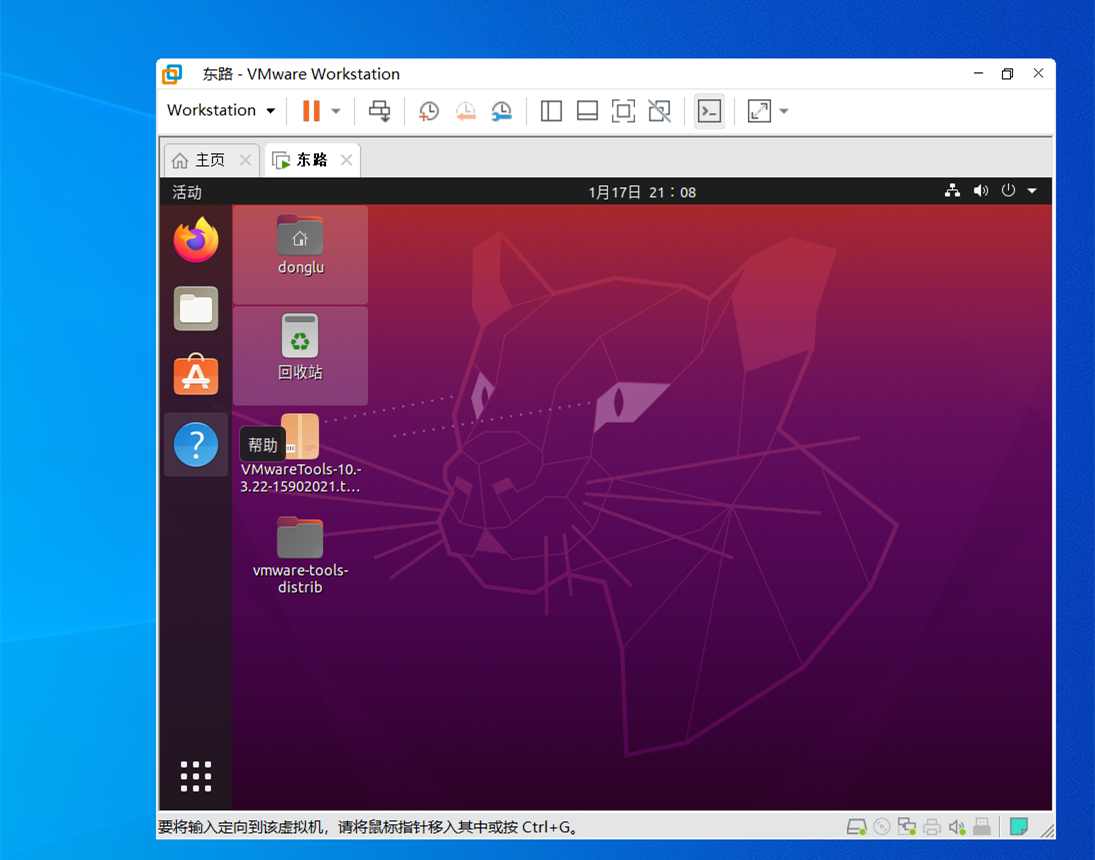Click the hard disk status bar icon
The height and width of the screenshot is (860, 1095).
(x=856, y=826)
